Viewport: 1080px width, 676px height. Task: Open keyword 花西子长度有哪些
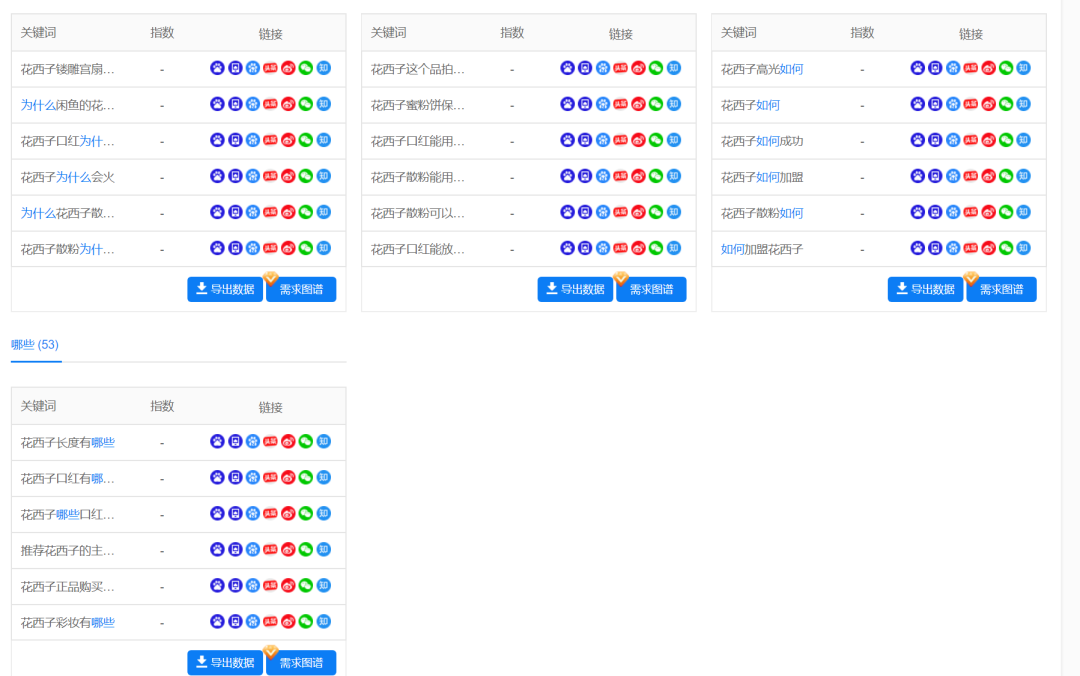68,443
